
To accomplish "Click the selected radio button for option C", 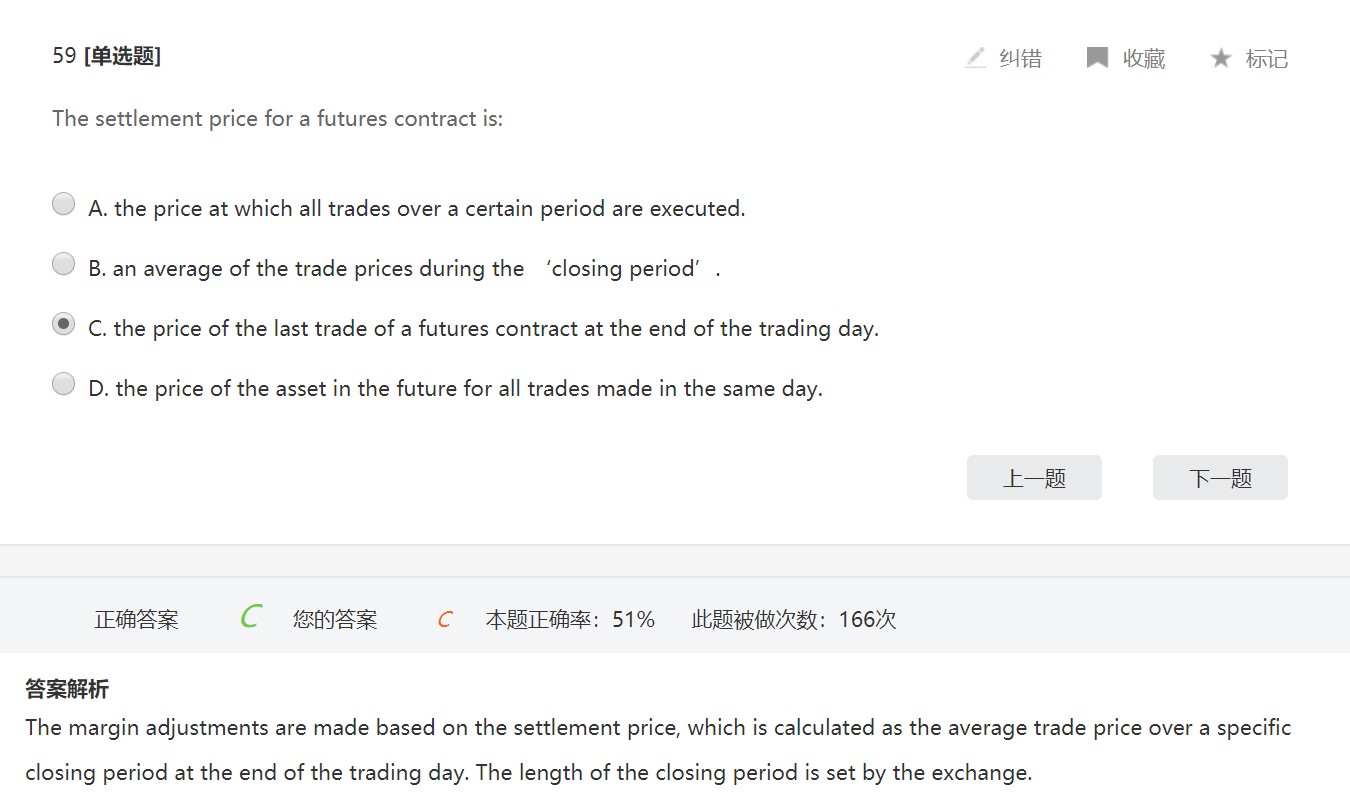I will [x=63, y=324].
